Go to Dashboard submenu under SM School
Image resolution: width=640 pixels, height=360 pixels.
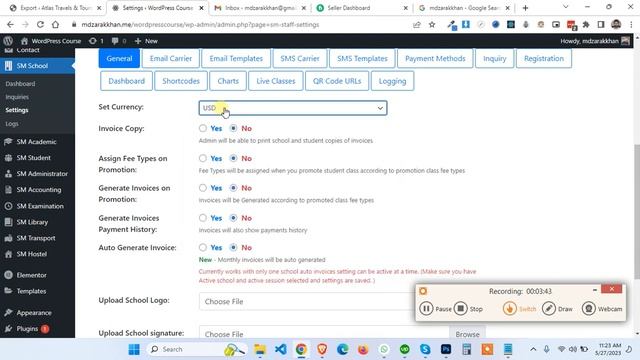pos(20,84)
